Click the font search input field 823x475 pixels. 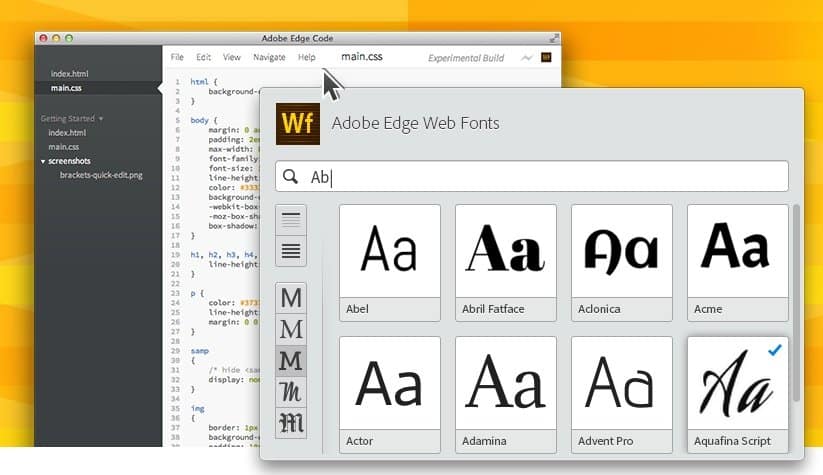pos(532,176)
